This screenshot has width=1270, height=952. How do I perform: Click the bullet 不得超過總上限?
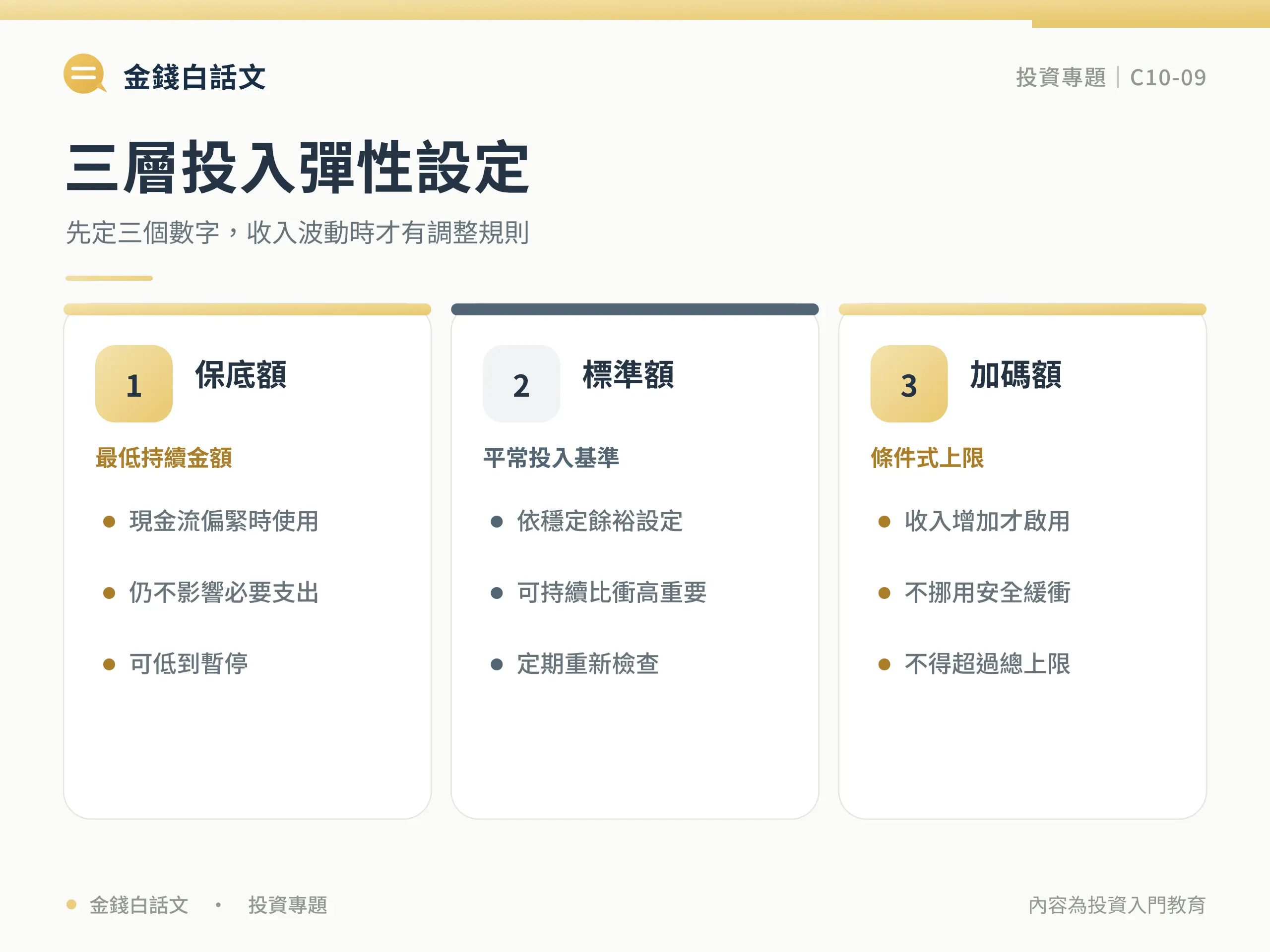[x=987, y=664]
